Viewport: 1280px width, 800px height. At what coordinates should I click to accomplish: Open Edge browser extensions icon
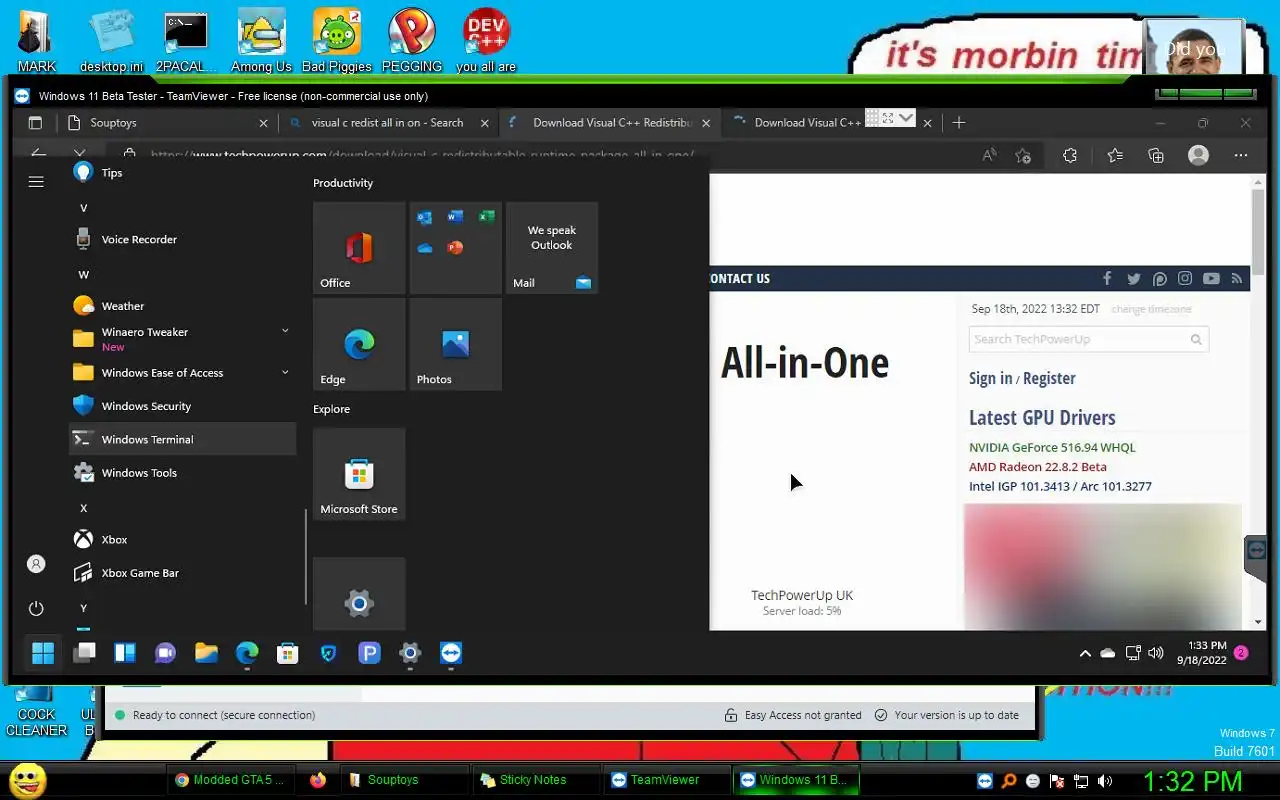point(1070,155)
